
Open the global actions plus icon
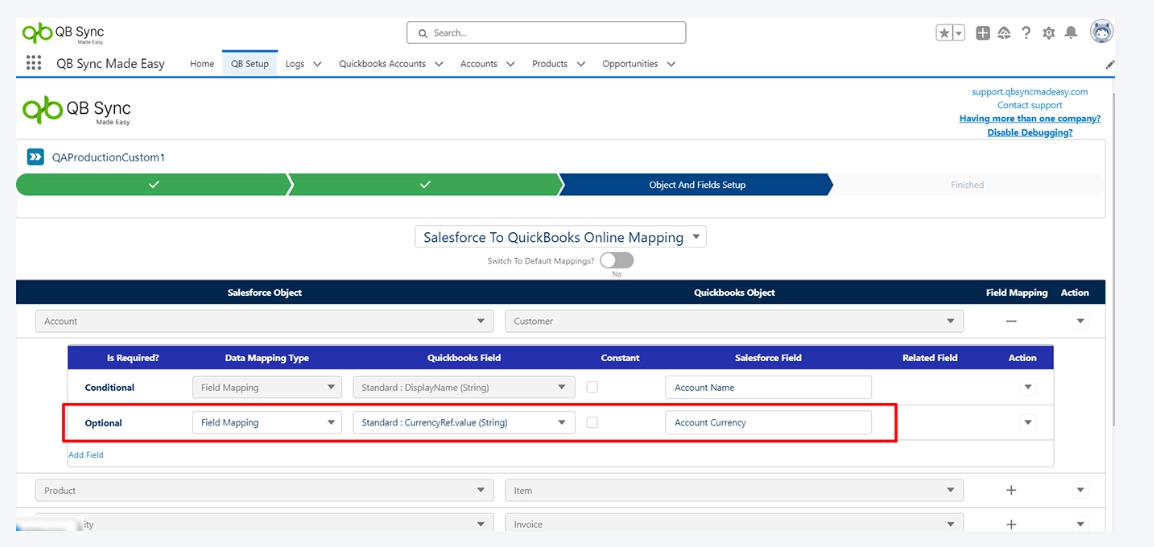(983, 33)
